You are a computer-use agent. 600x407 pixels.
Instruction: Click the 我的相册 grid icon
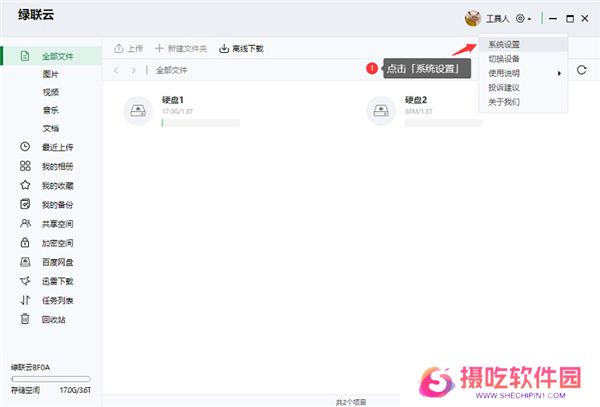(25, 166)
